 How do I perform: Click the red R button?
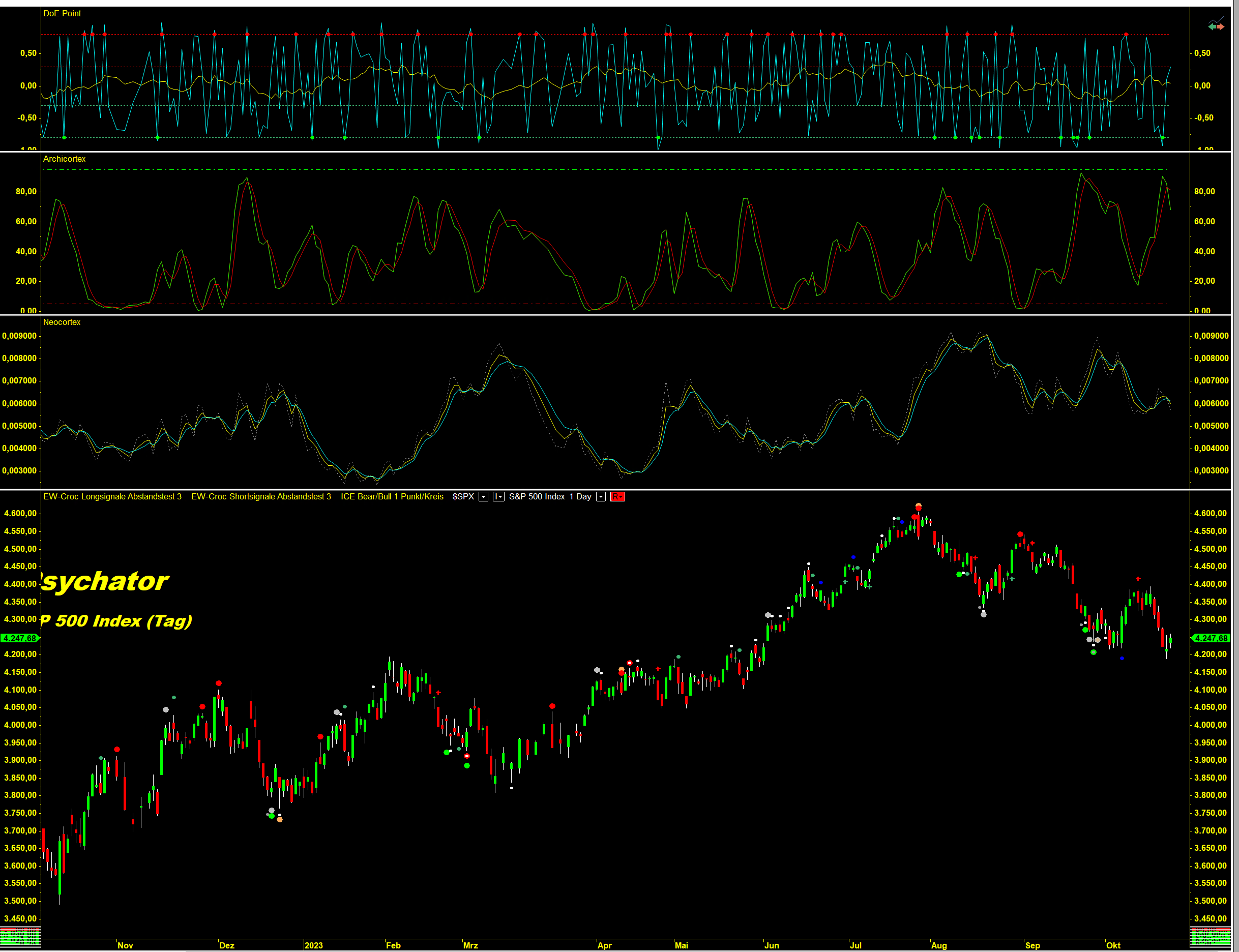[617, 497]
